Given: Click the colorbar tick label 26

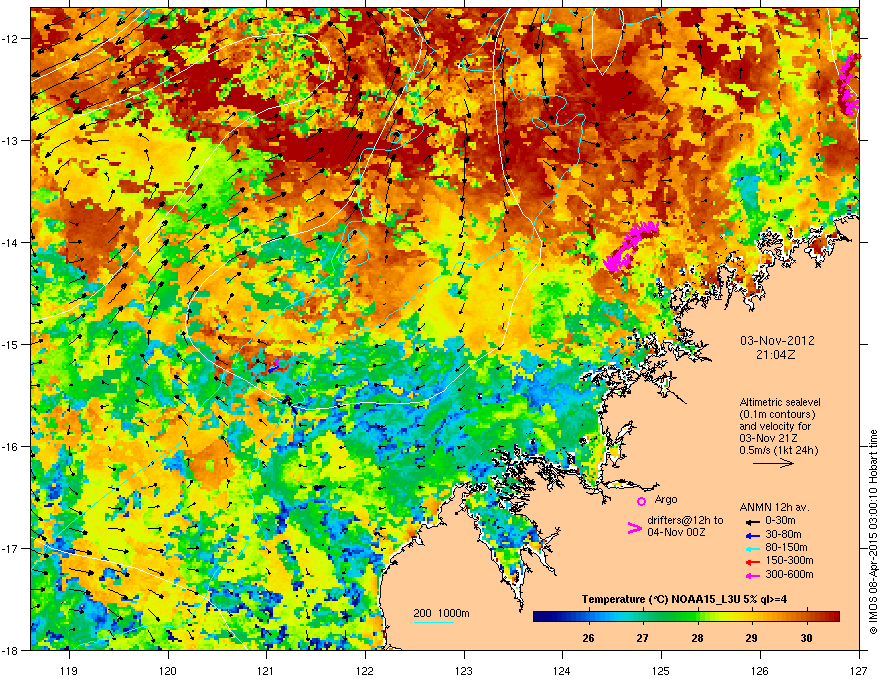Looking at the screenshot, I should (588, 638).
